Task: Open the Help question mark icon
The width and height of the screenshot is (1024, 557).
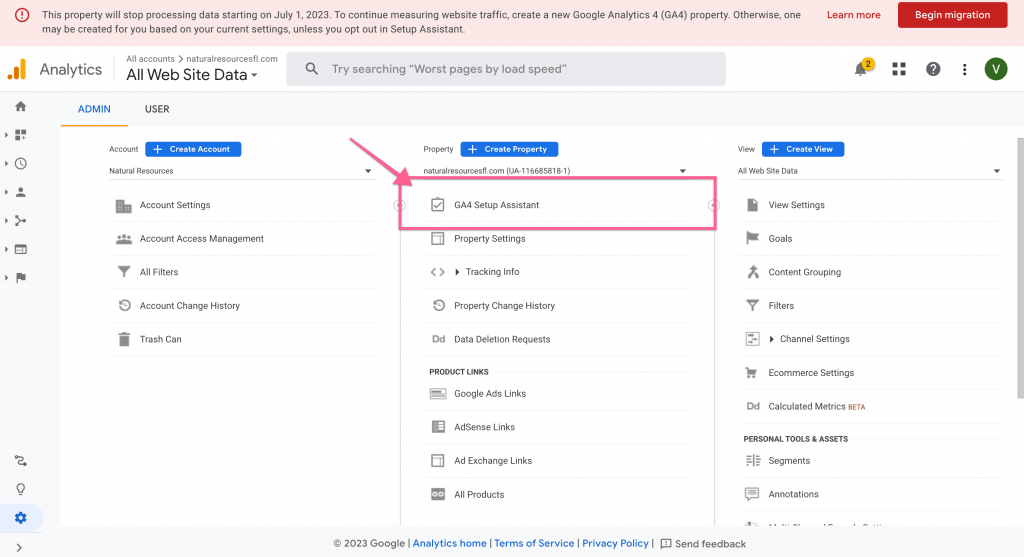Action: 933,69
